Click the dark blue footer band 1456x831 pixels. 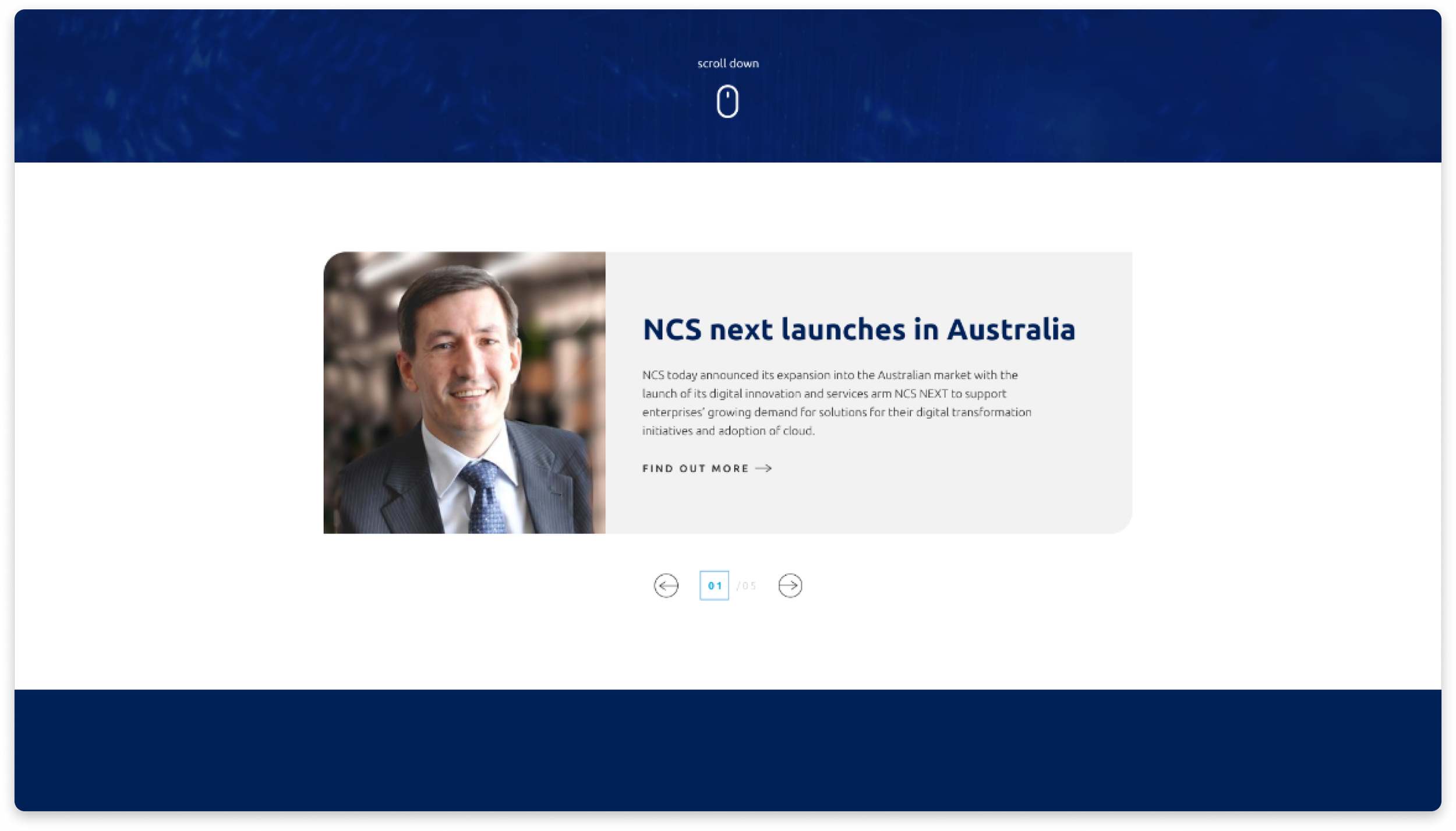728,750
